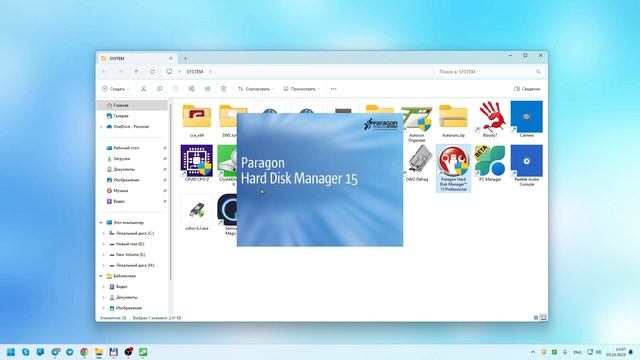The image size is (640, 360).
Task: Open the ccs_x64 folder
Action: (x=196, y=119)
